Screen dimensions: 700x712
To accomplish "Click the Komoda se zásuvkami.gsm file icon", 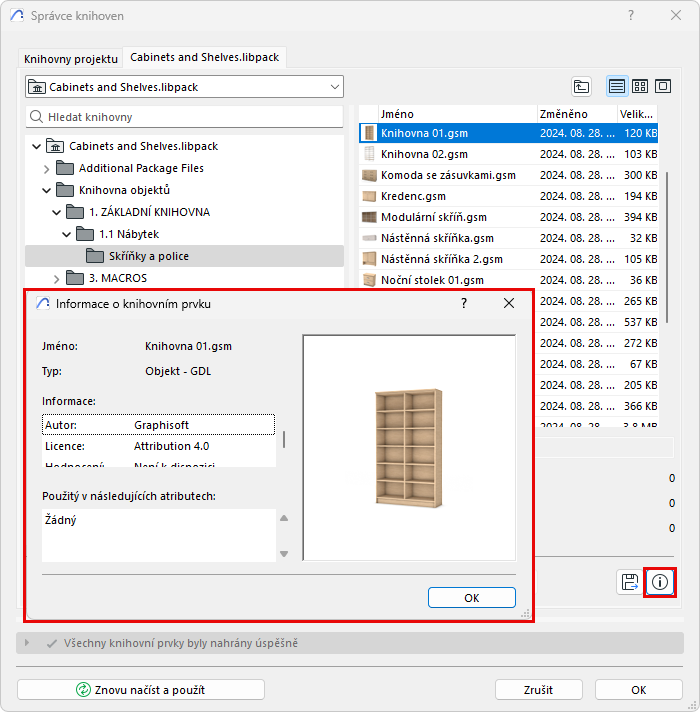I will [369, 175].
